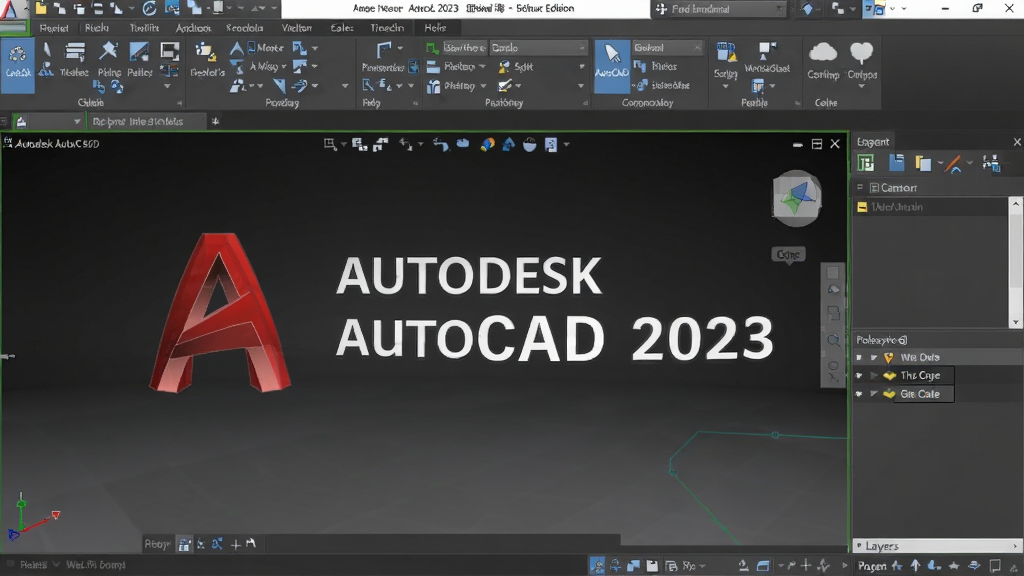Click the blue document icon in the right panel toolbar
Screen dimensions: 1024x576
tap(897, 163)
